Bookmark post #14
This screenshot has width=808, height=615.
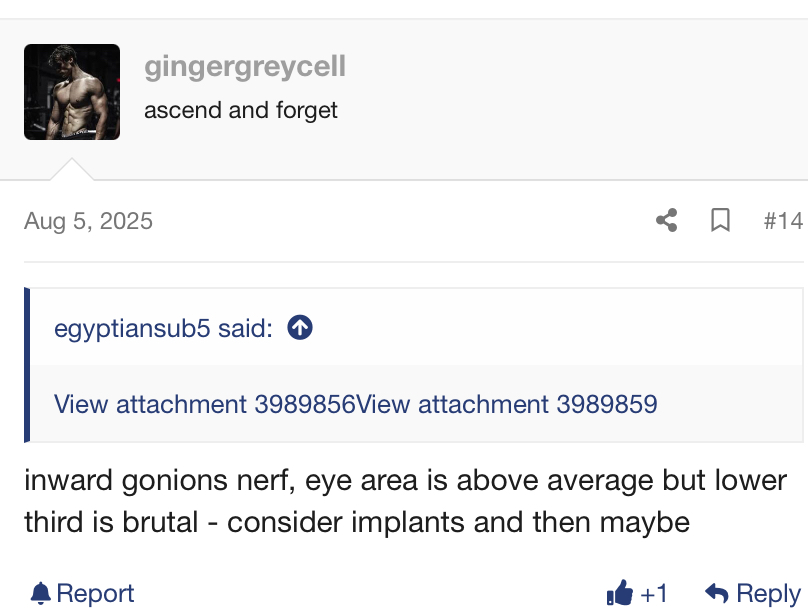[x=720, y=220]
